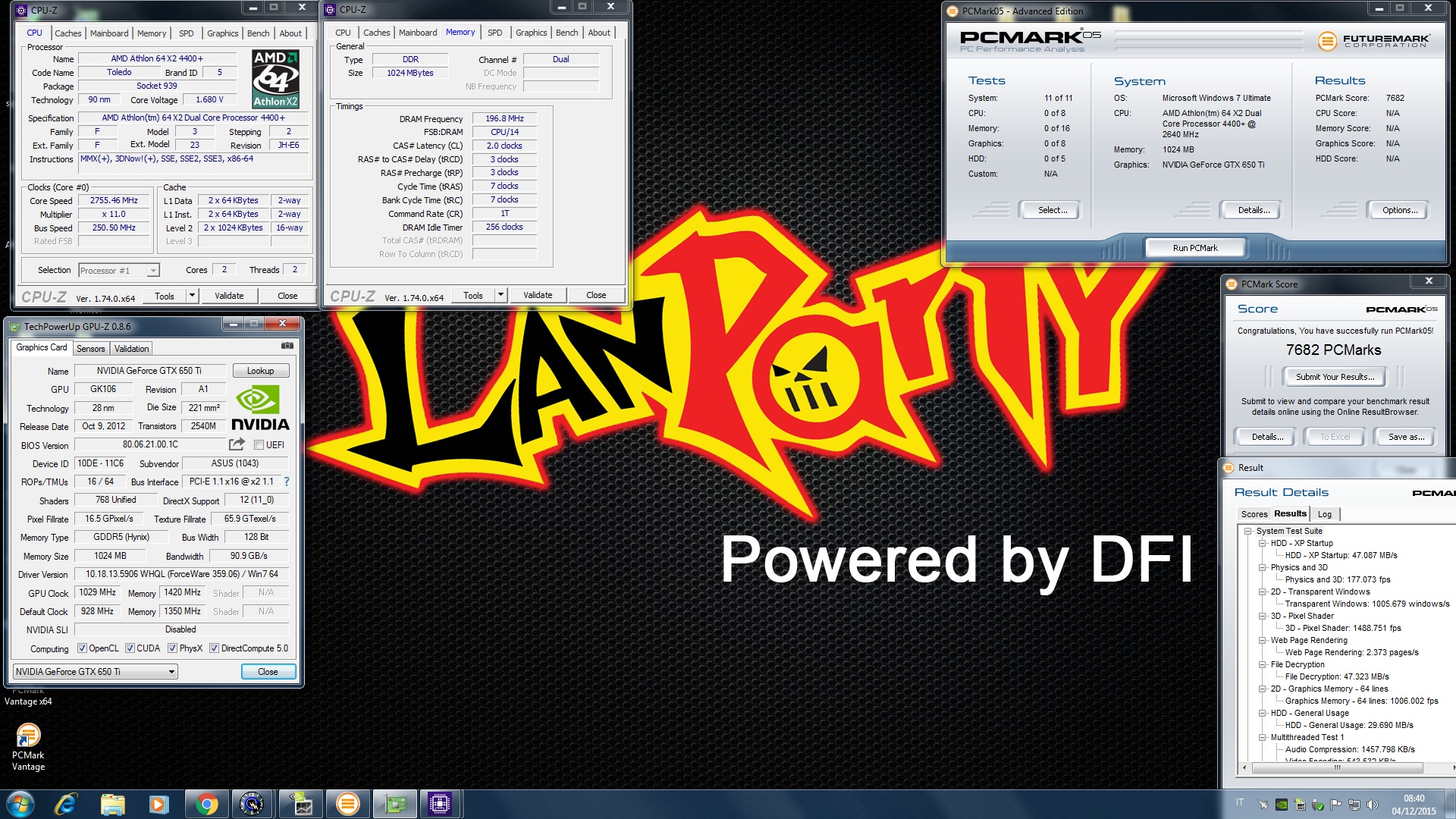
Task: Click the bus interface question mark icon
Action: coord(287,482)
